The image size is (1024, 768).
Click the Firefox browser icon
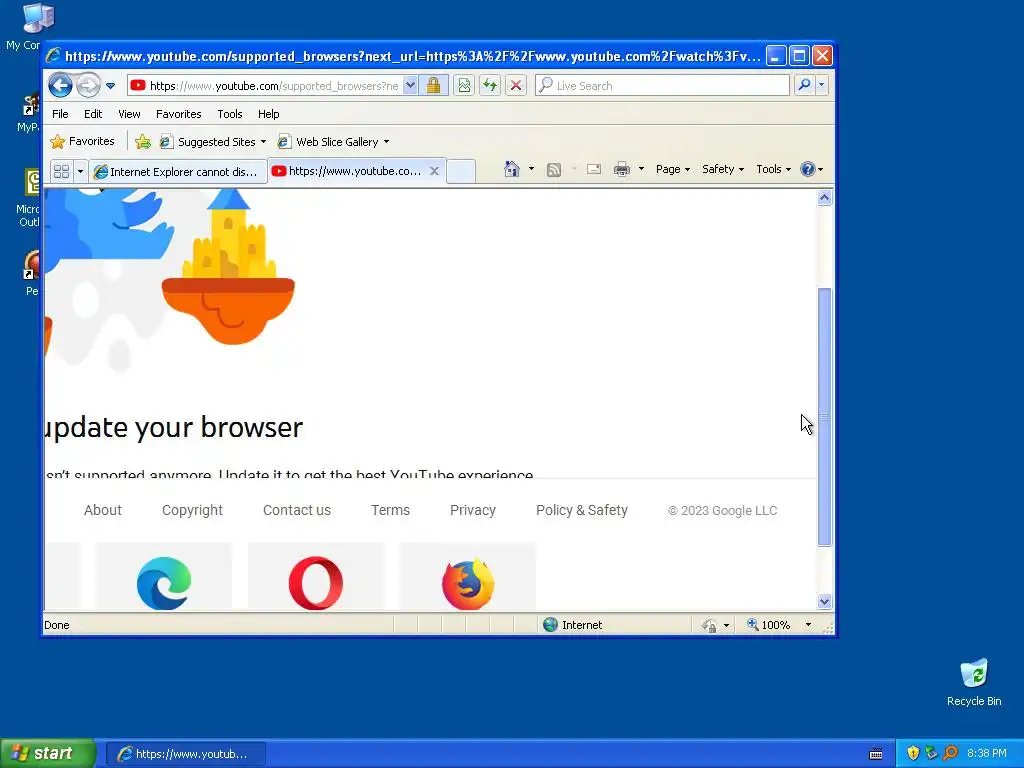point(468,583)
